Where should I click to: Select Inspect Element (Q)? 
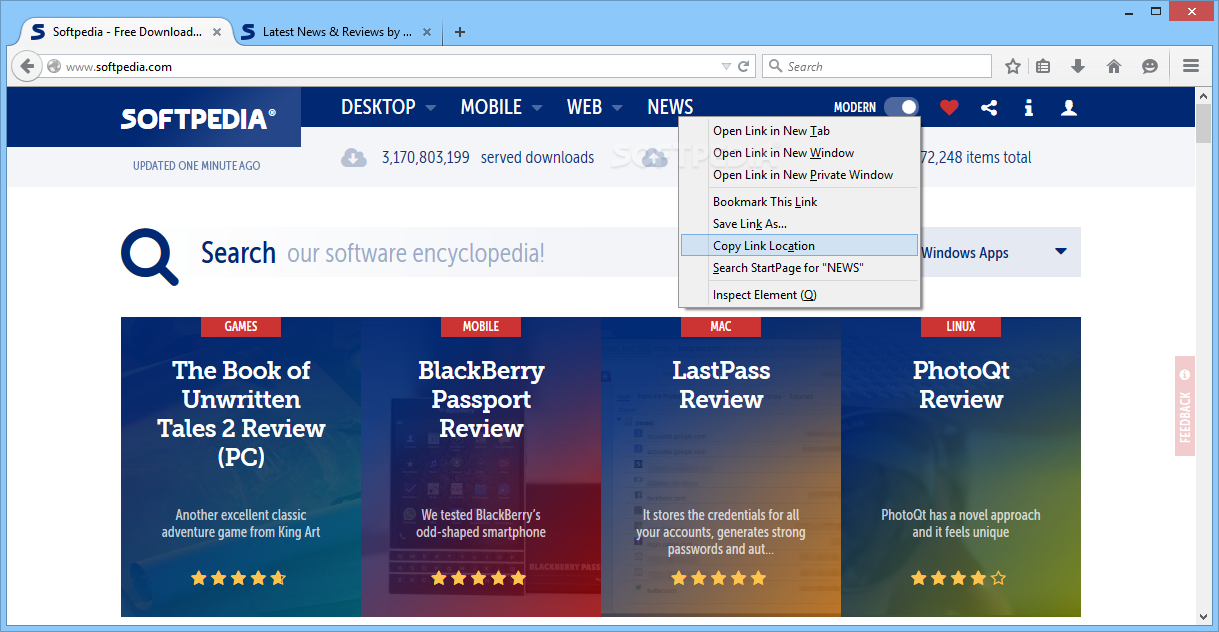click(799, 295)
